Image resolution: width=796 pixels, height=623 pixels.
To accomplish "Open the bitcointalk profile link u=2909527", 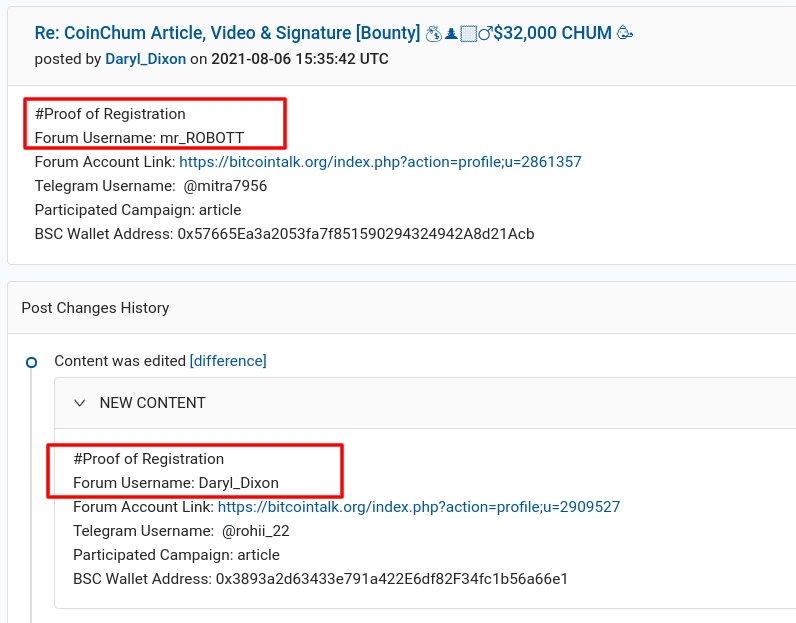I will tap(419, 507).
